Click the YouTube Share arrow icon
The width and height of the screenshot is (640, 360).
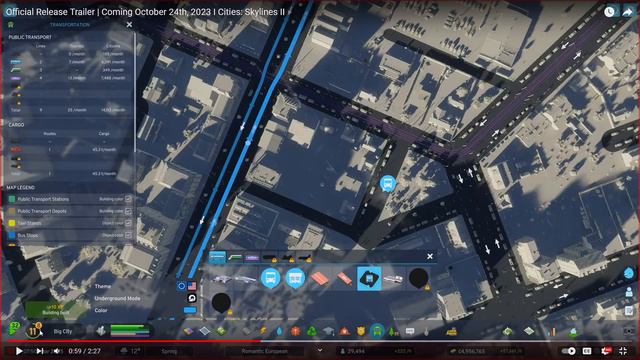click(627, 12)
